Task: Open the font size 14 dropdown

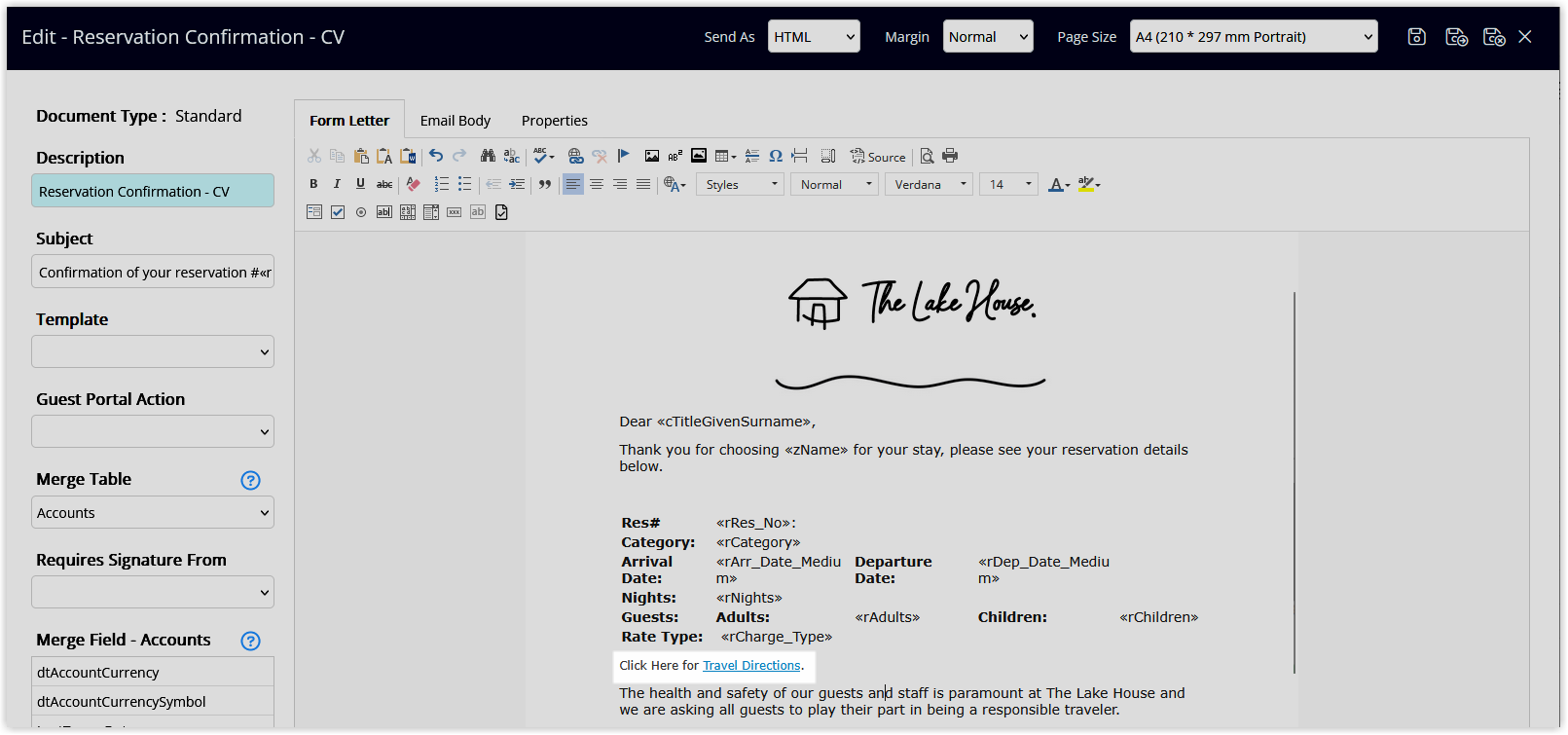Action: pyautogui.click(x=1008, y=184)
